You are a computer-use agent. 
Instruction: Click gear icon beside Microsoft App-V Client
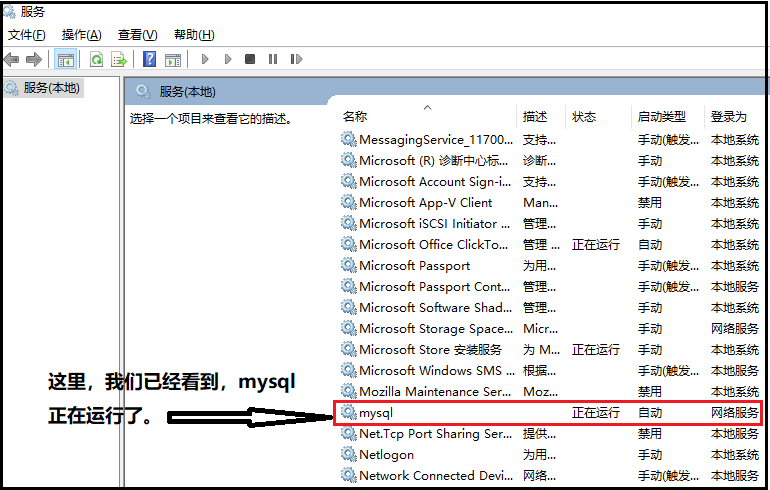coord(349,202)
